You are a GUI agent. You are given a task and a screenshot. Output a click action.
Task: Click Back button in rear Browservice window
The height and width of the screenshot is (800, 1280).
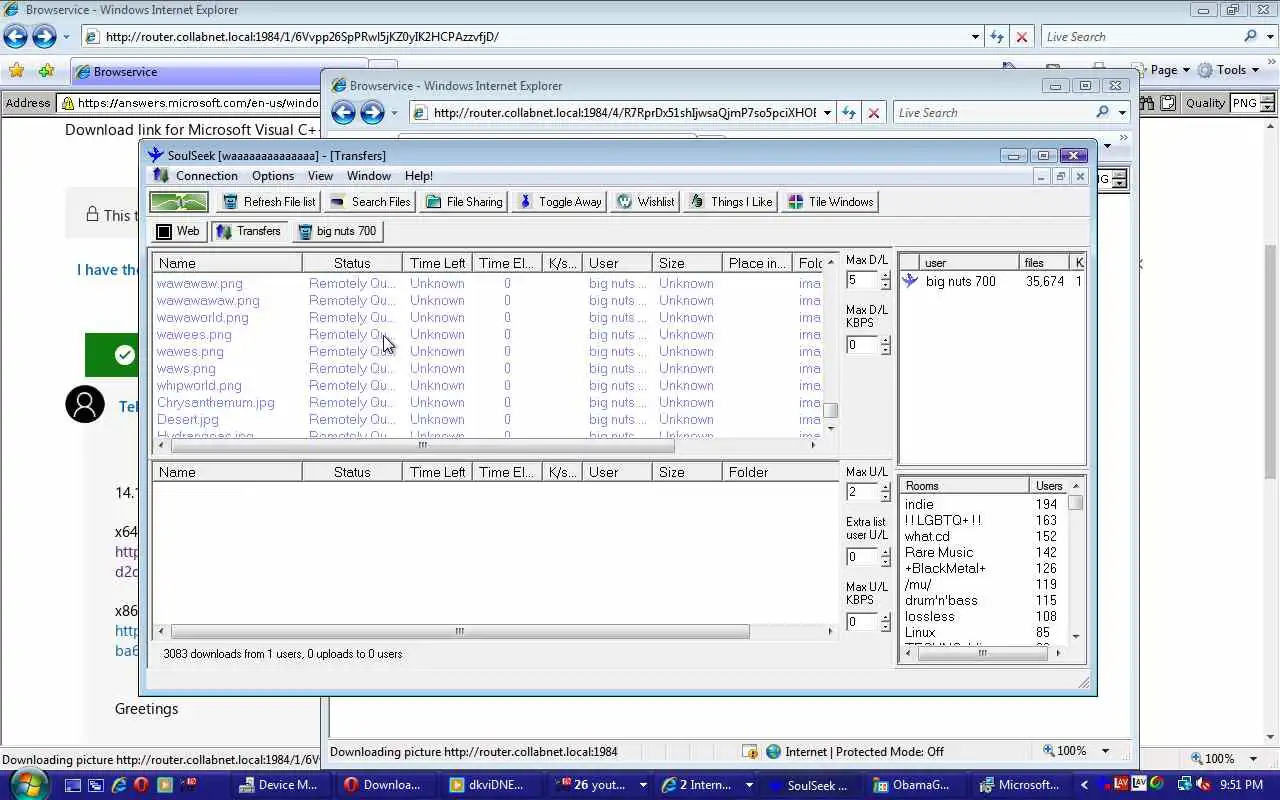coord(15,36)
